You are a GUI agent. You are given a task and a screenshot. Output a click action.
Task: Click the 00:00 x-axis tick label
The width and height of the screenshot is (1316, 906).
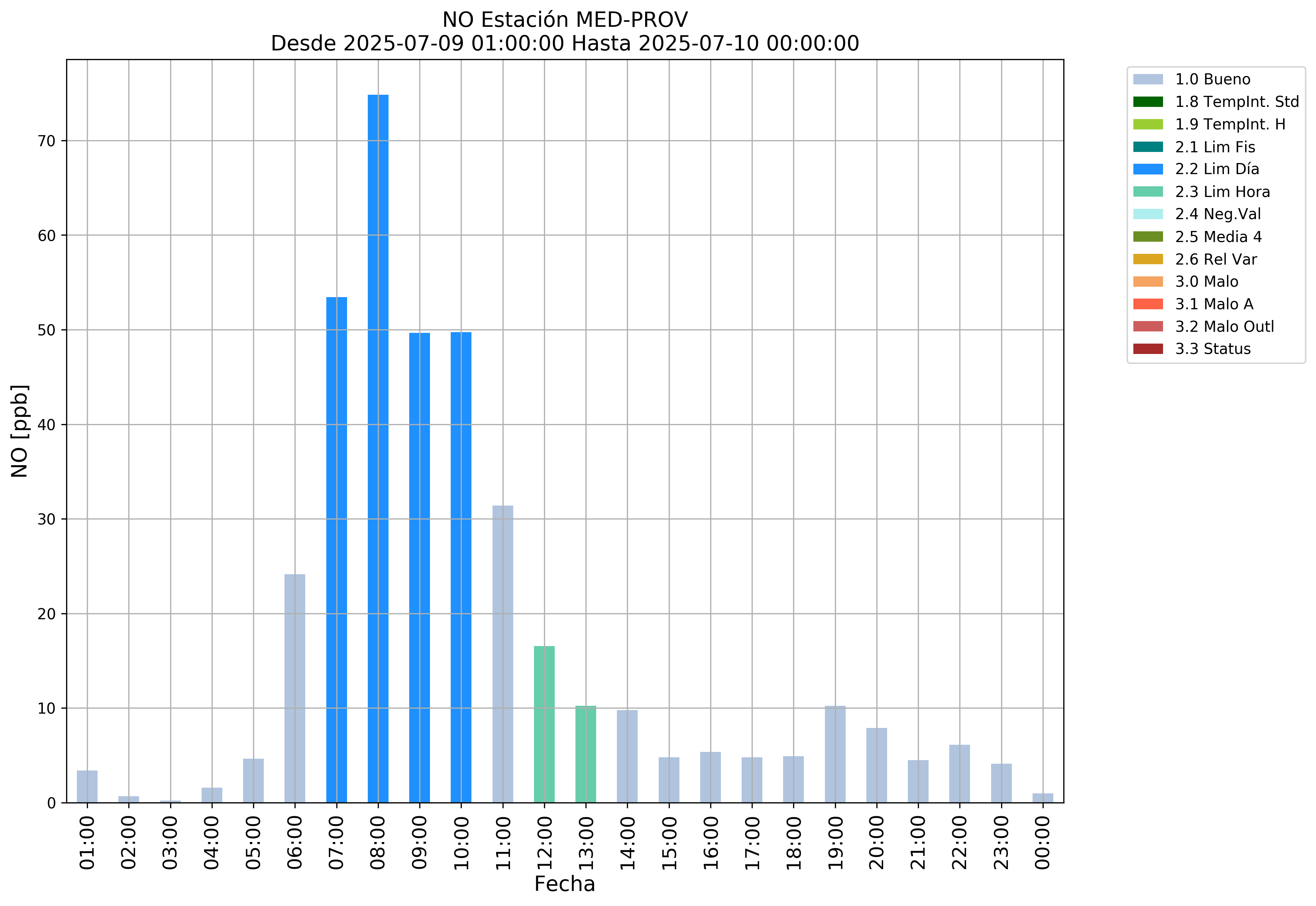point(1043,842)
